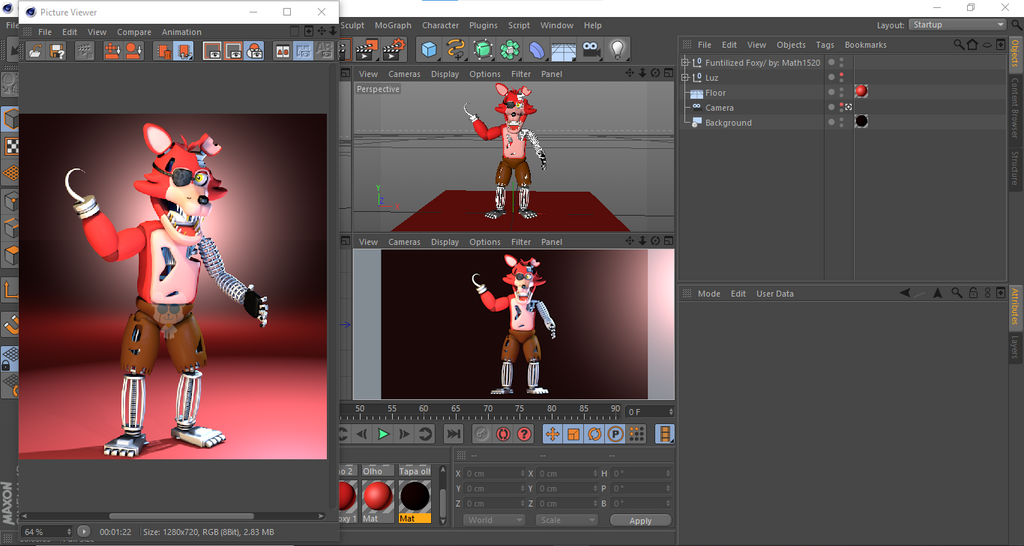This screenshot has height=546, width=1024.
Task: Add Floor/environment grid object icon
Action: pyautogui.click(x=563, y=50)
